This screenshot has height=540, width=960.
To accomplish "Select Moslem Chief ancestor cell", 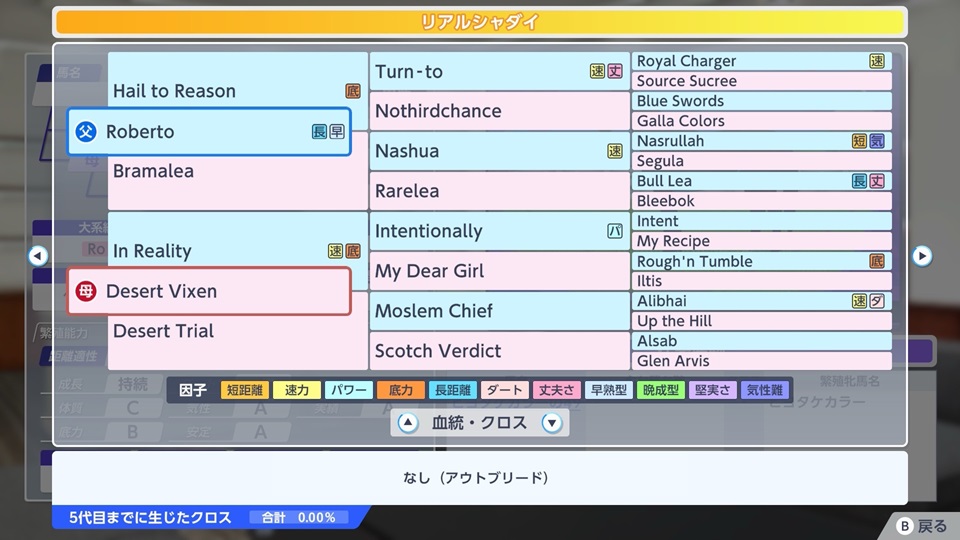I will (x=499, y=310).
